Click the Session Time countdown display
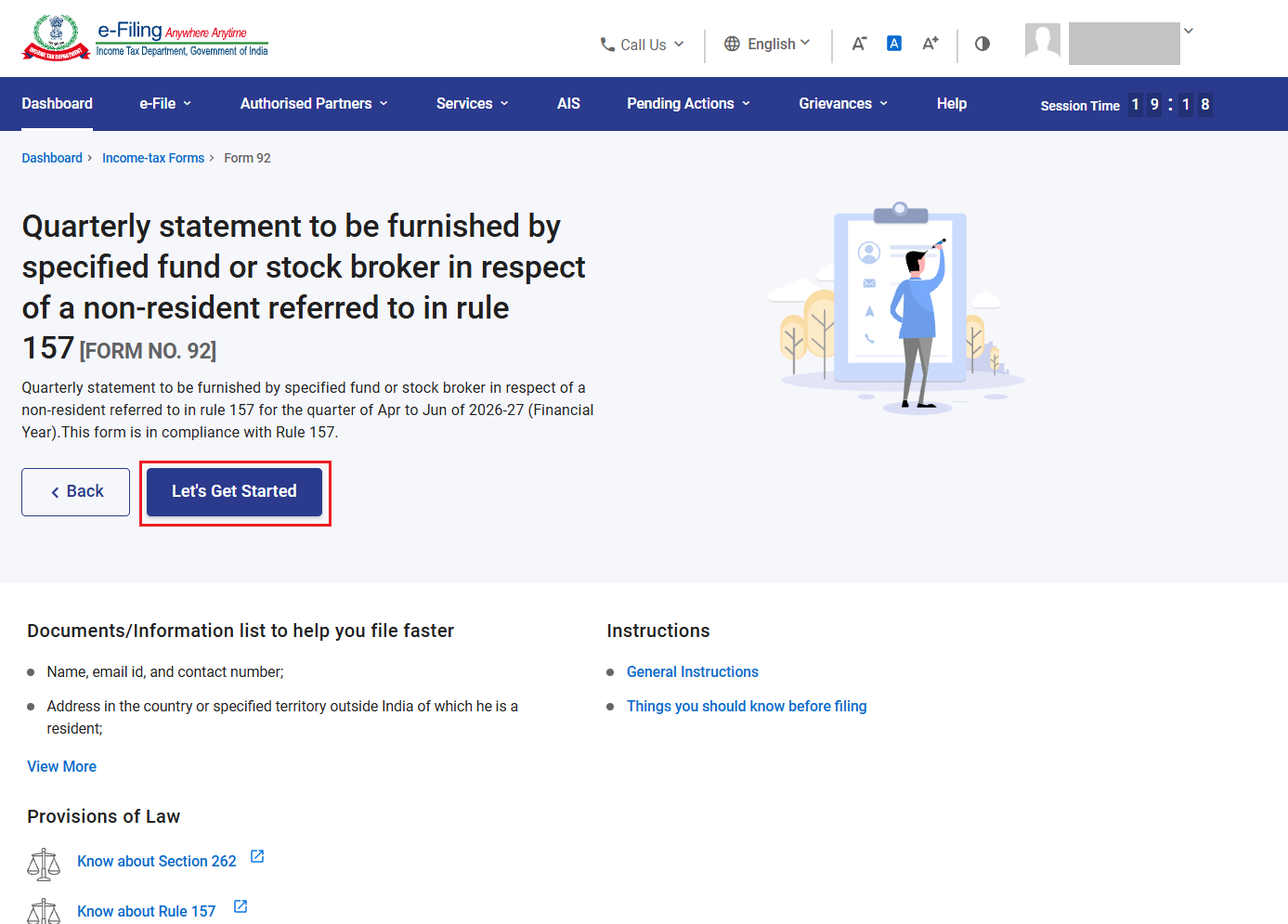The width and height of the screenshot is (1288, 924). pyautogui.click(x=1126, y=105)
